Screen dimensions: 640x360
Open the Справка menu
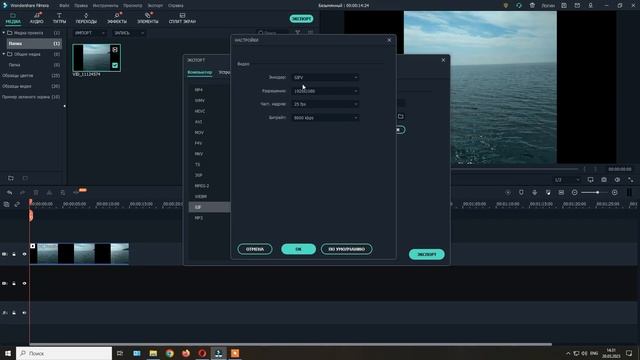point(176,6)
